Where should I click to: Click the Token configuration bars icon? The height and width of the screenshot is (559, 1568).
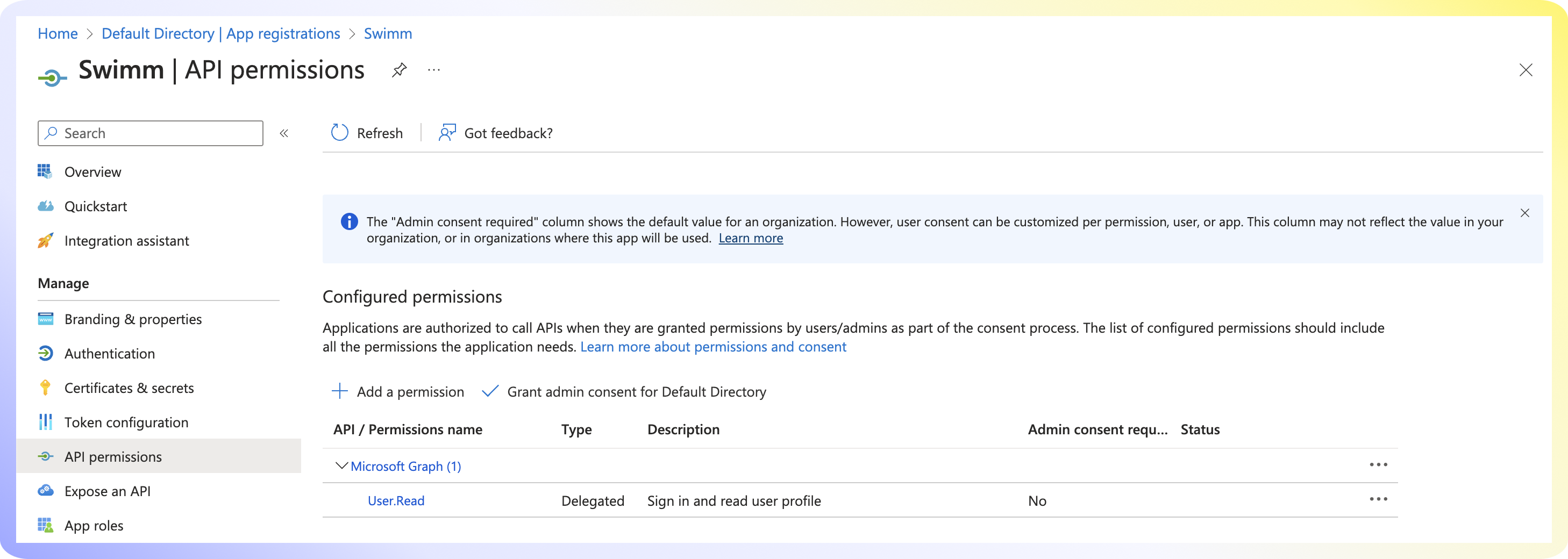pyautogui.click(x=46, y=422)
